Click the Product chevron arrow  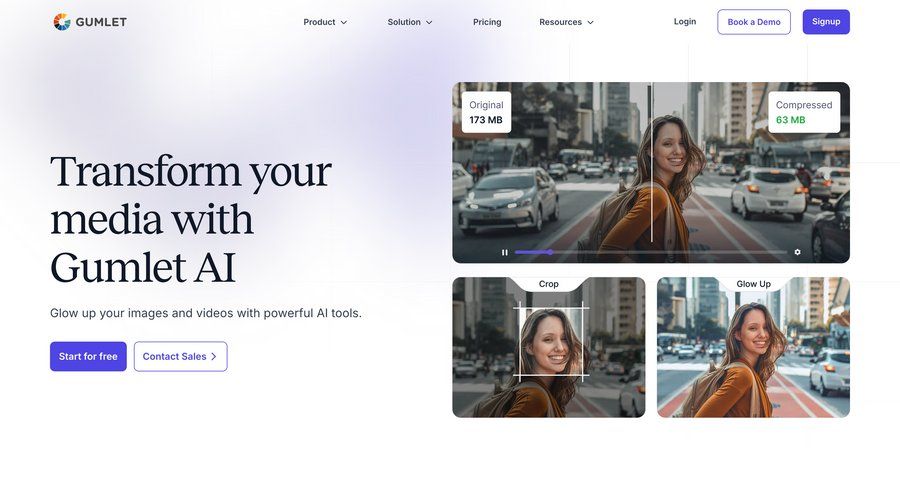pyautogui.click(x=344, y=22)
